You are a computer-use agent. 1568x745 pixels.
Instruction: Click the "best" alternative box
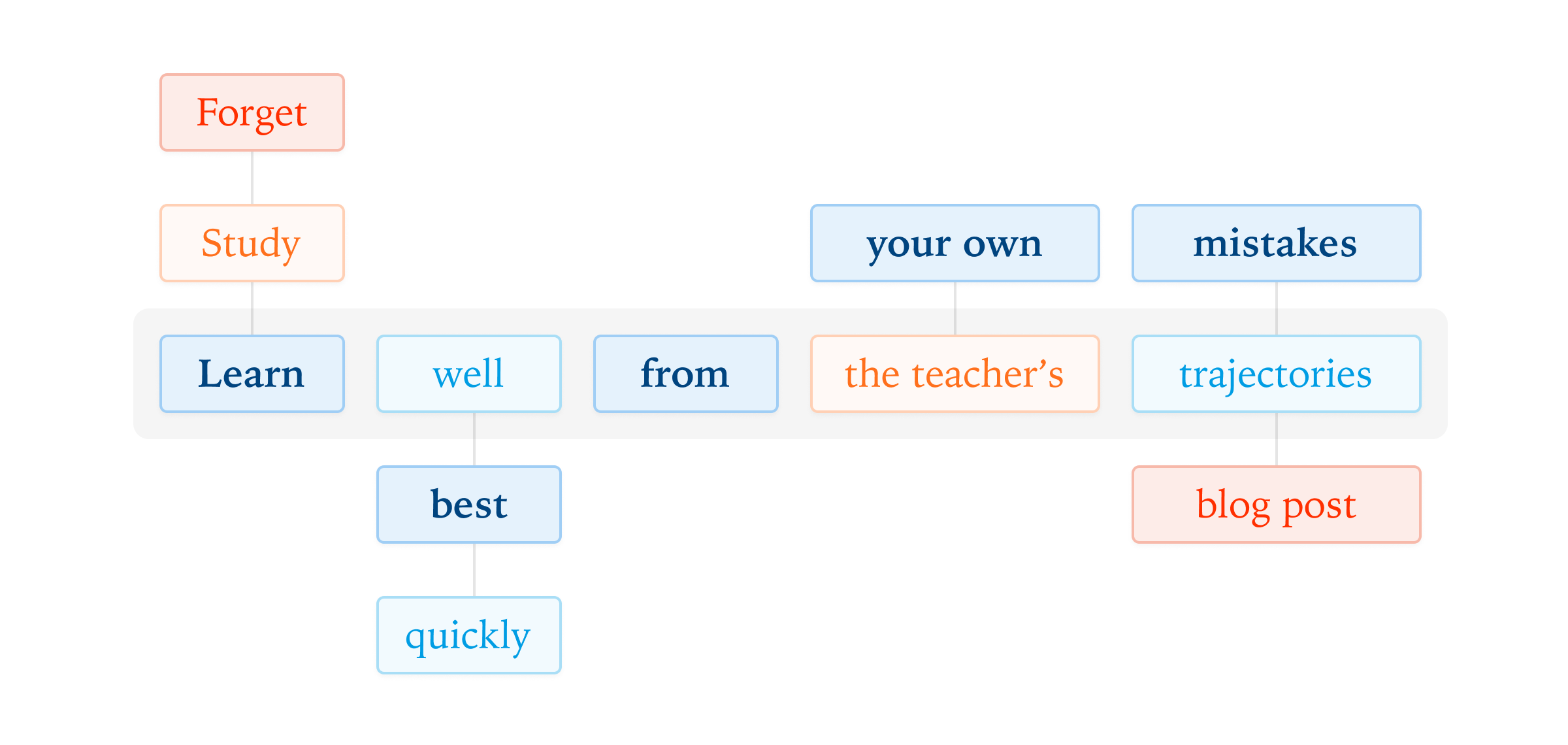click(x=469, y=505)
